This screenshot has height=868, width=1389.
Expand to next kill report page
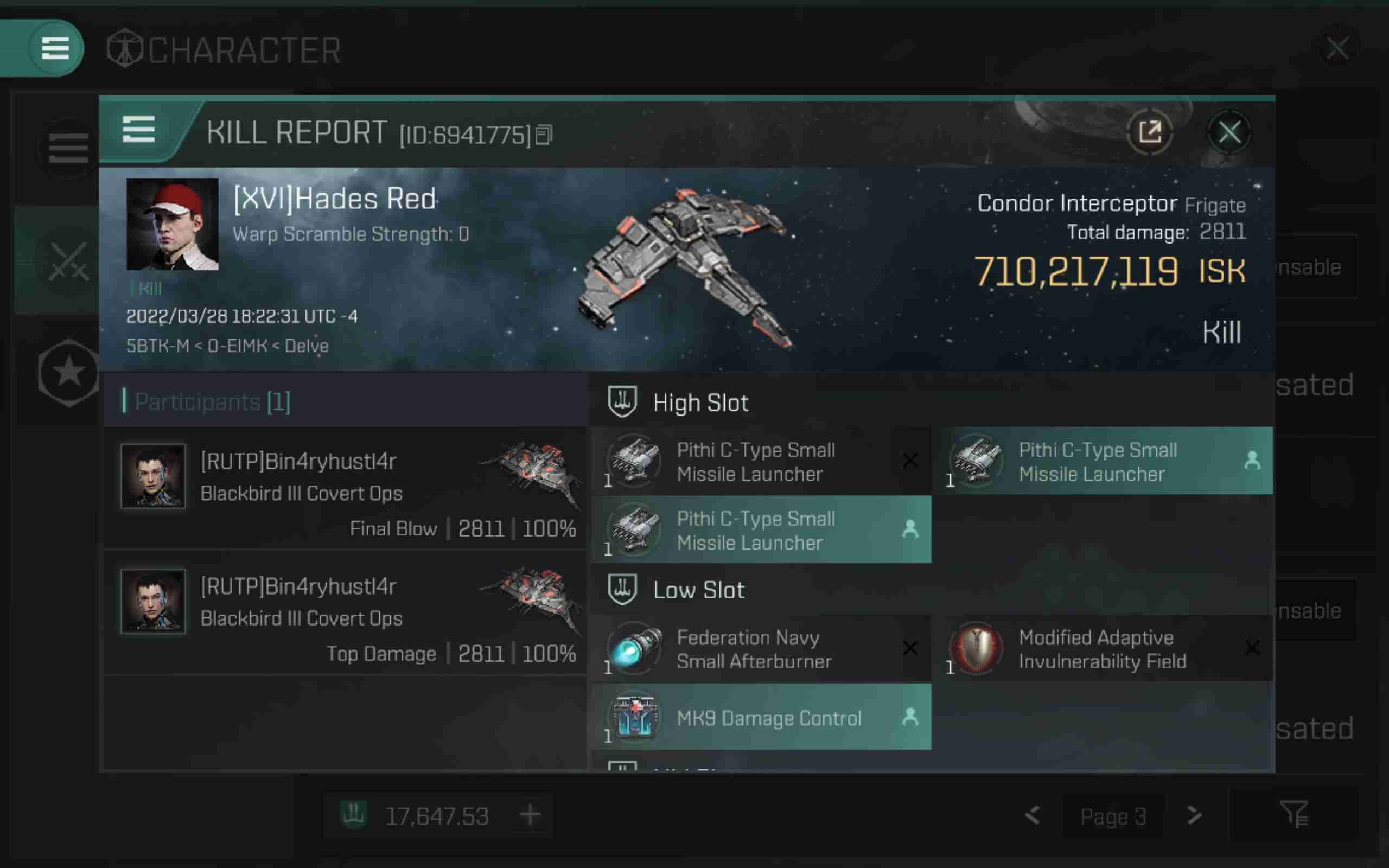(x=1193, y=816)
